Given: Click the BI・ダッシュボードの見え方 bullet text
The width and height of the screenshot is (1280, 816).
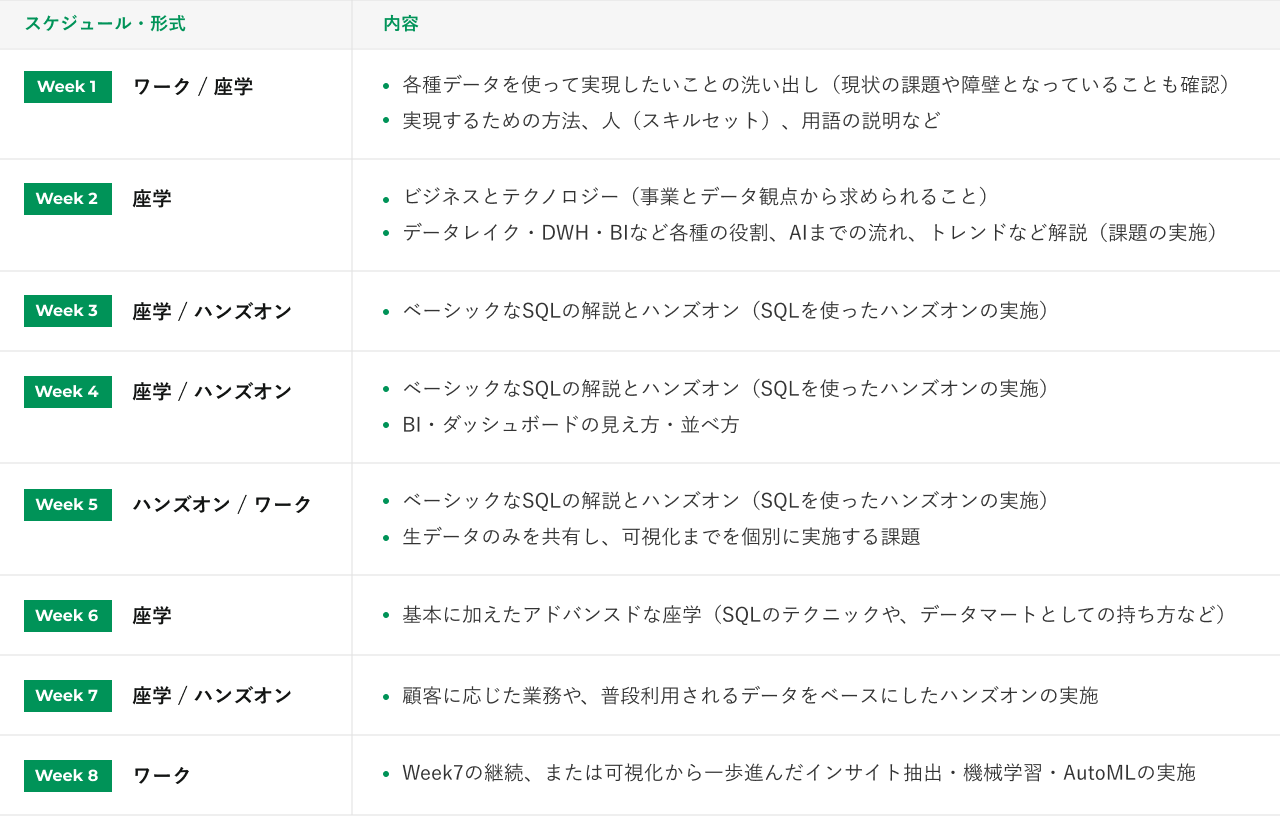Looking at the screenshot, I should click(x=571, y=425).
